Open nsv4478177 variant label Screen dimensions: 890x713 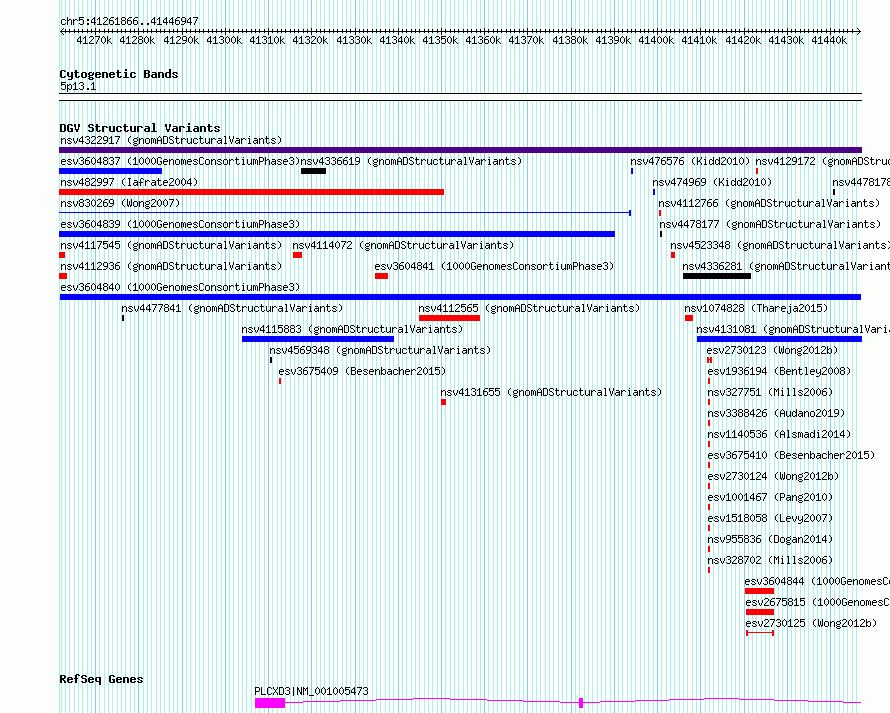click(770, 224)
